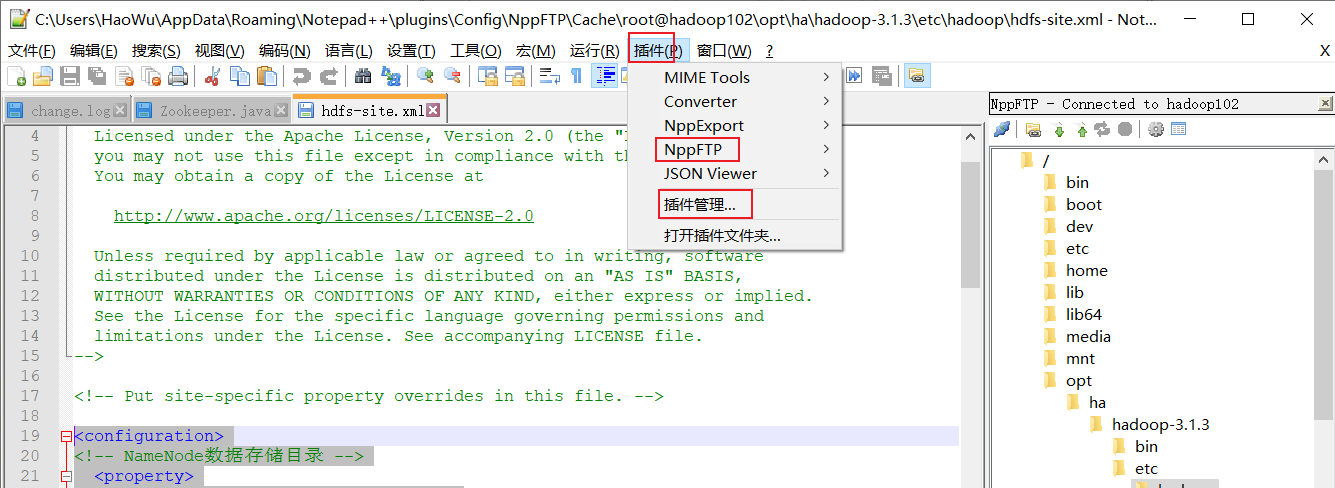Image resolution: width=1335 pixels, height=488 pixels.
Task: Download file with NppFTP green down arrow
Action: tap(1059, 130)
